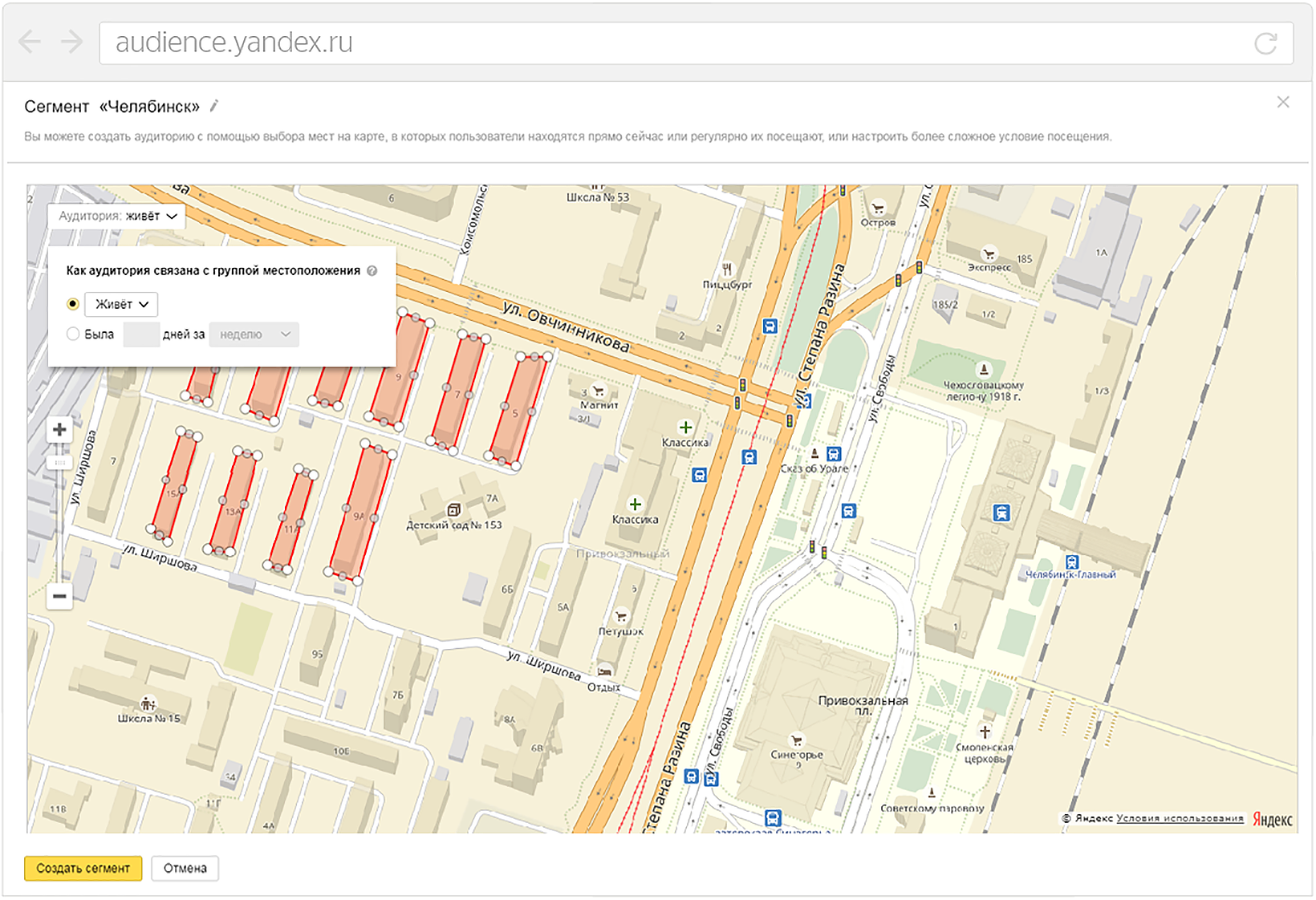Reload the page with the refresh icon

[x=1265, y=43]
